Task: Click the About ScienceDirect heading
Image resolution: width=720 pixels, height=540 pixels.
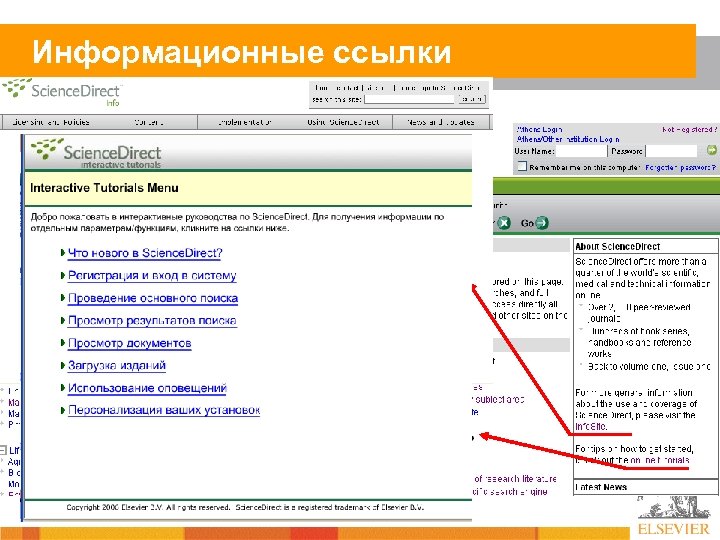Action: coord(617,247)
